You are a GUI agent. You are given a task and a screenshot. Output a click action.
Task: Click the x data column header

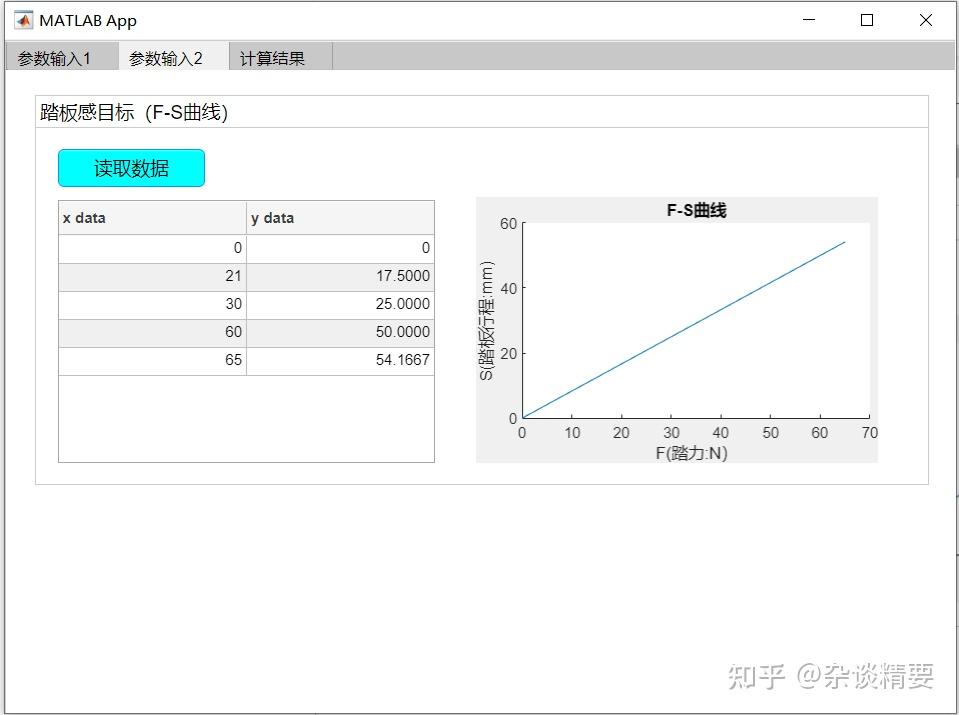pos(150,217)
